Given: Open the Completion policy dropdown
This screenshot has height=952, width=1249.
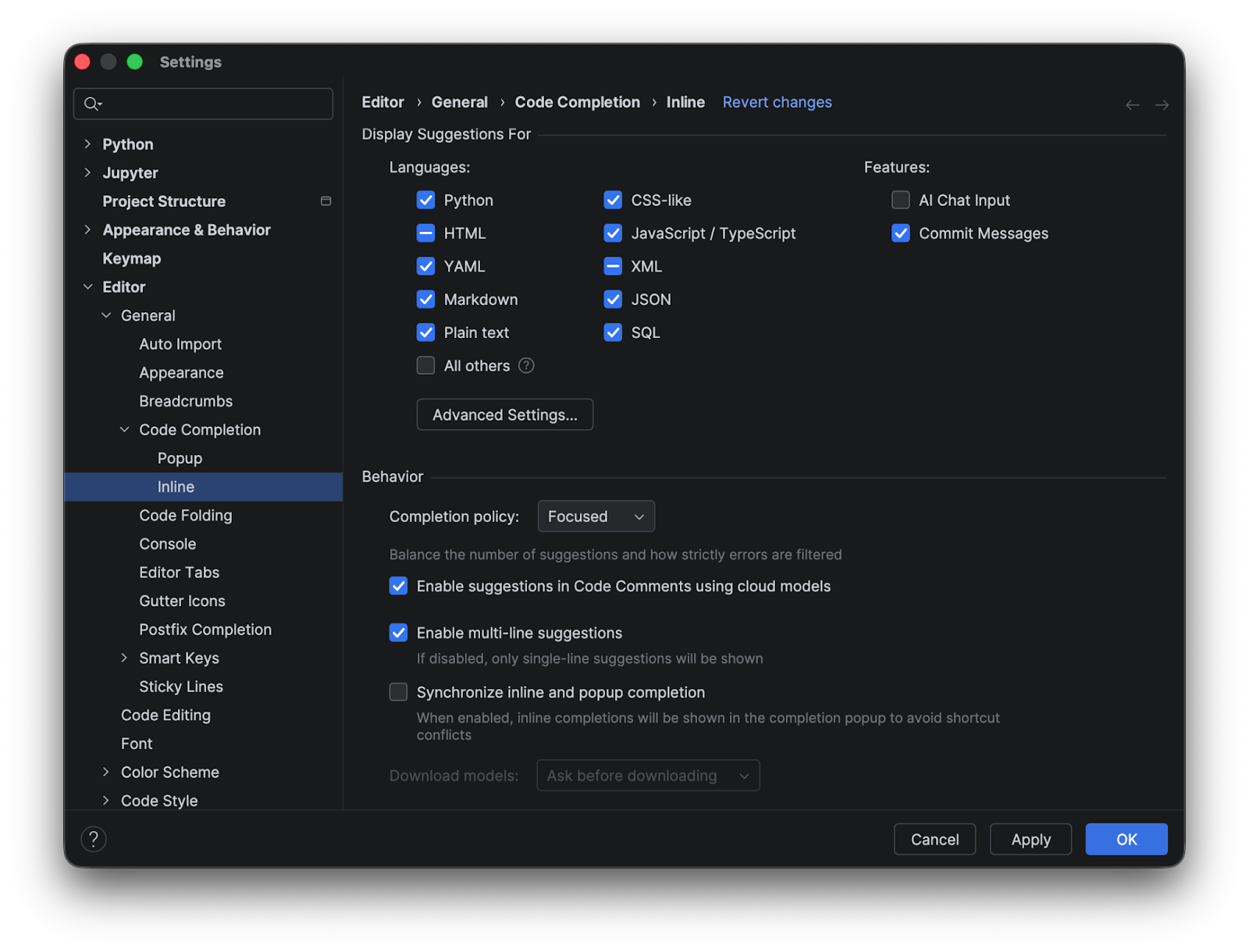Looking at the screenshot, I should point(596,517).
